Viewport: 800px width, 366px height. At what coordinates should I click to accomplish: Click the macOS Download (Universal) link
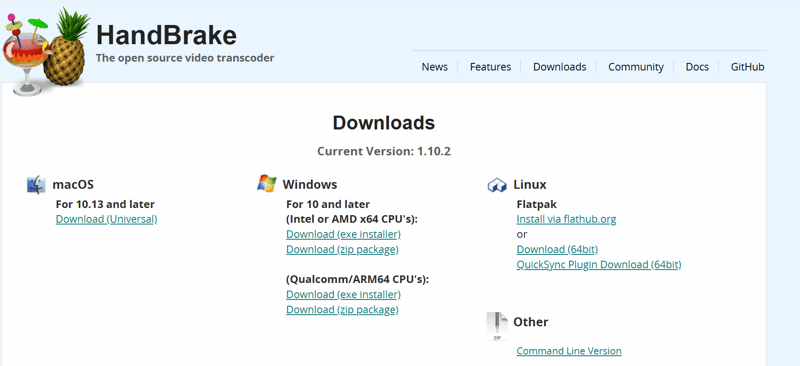(x=106, y=219)
